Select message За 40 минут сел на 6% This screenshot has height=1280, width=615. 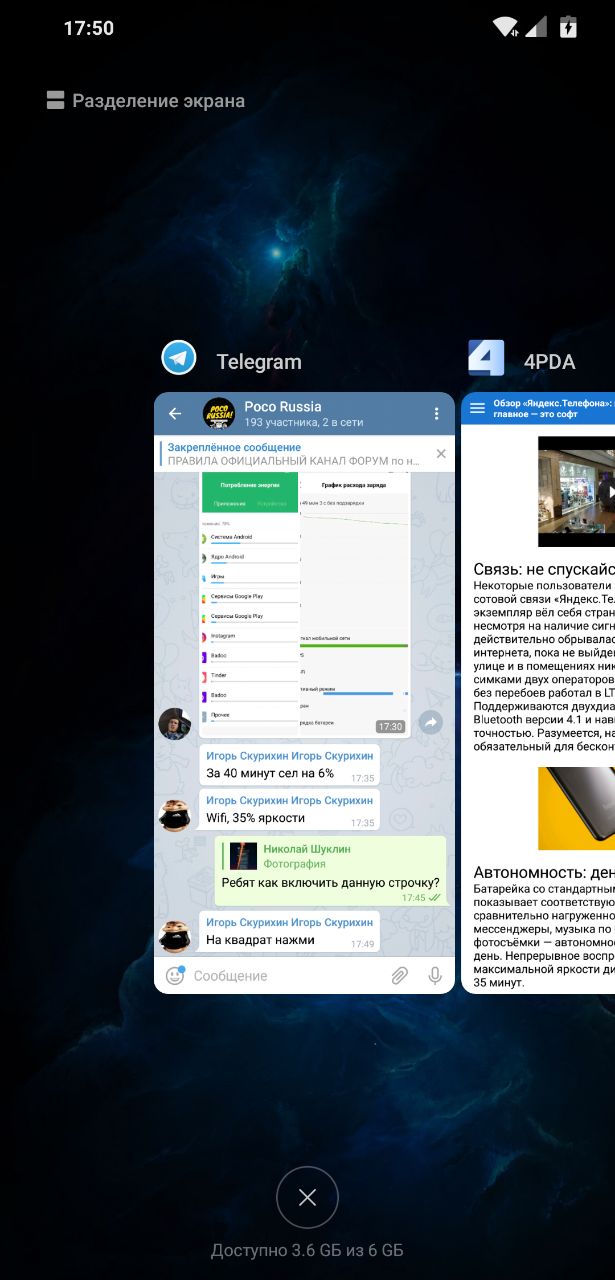[288, 765]
